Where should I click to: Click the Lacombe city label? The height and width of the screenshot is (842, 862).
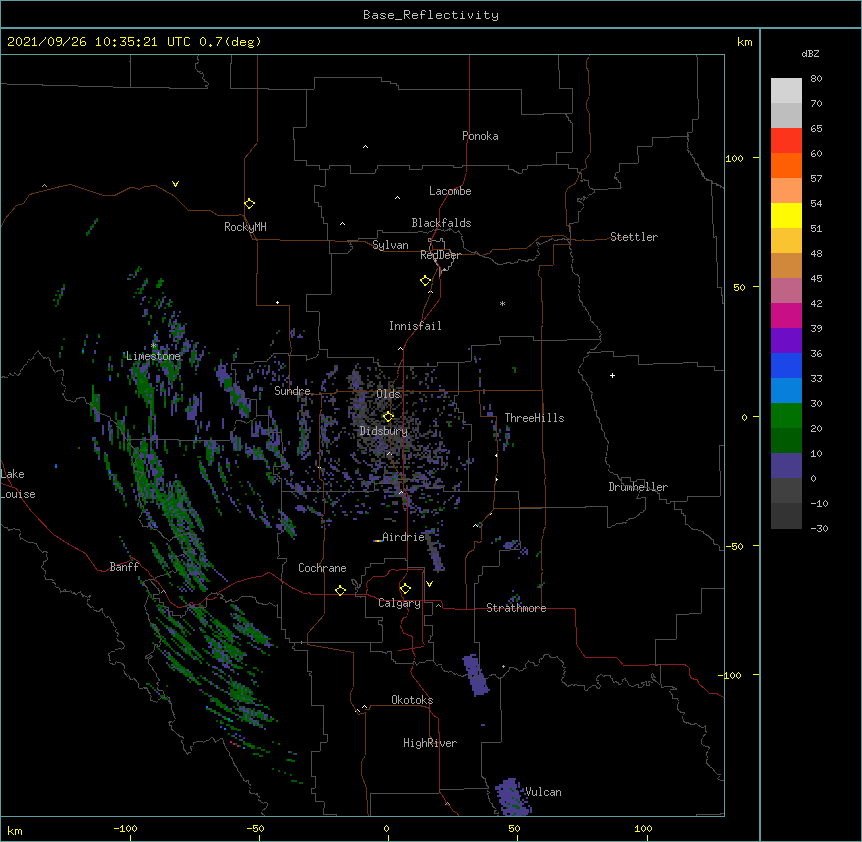click(x=450, y=191)
